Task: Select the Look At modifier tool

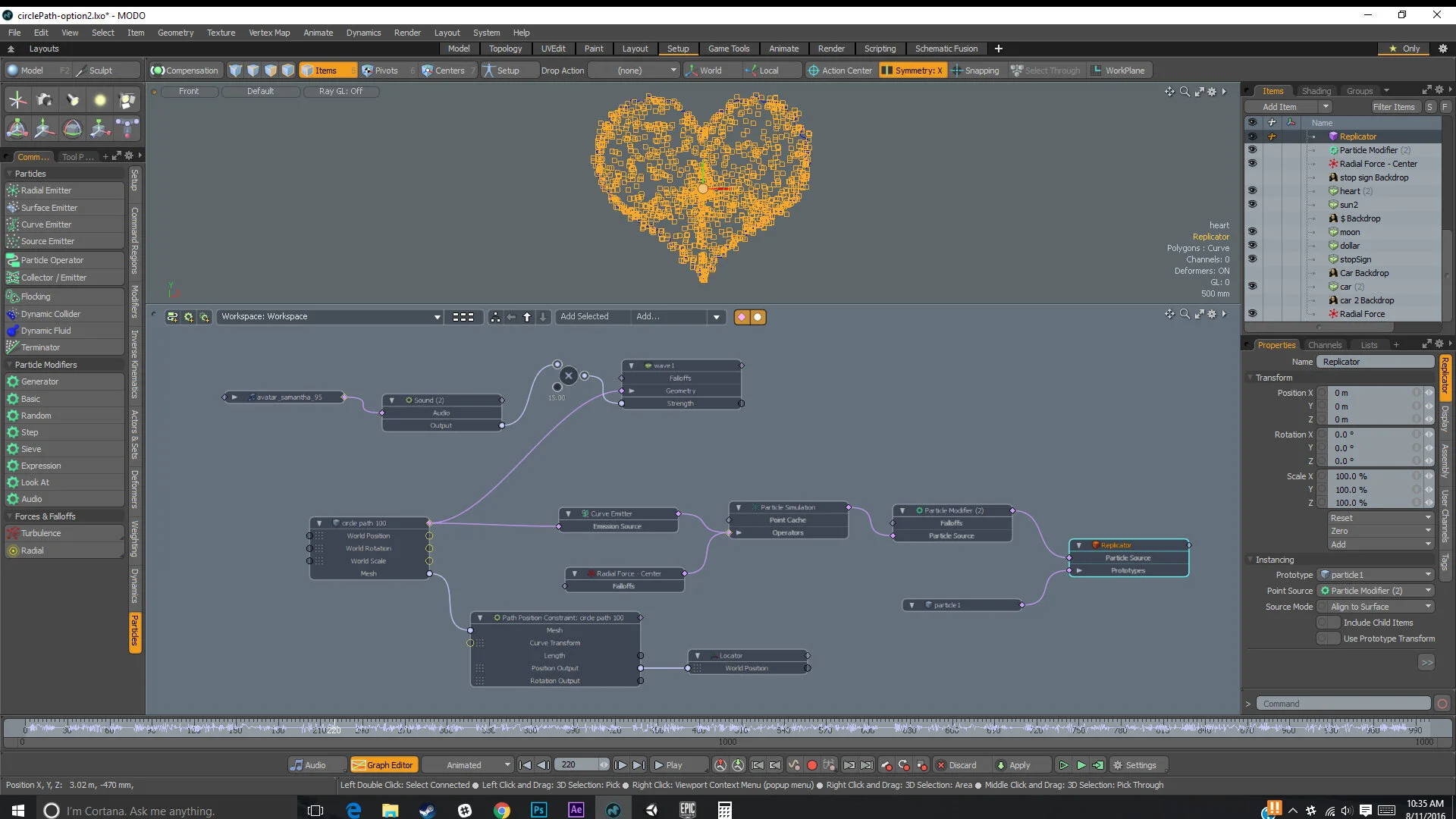Action: 35,482
